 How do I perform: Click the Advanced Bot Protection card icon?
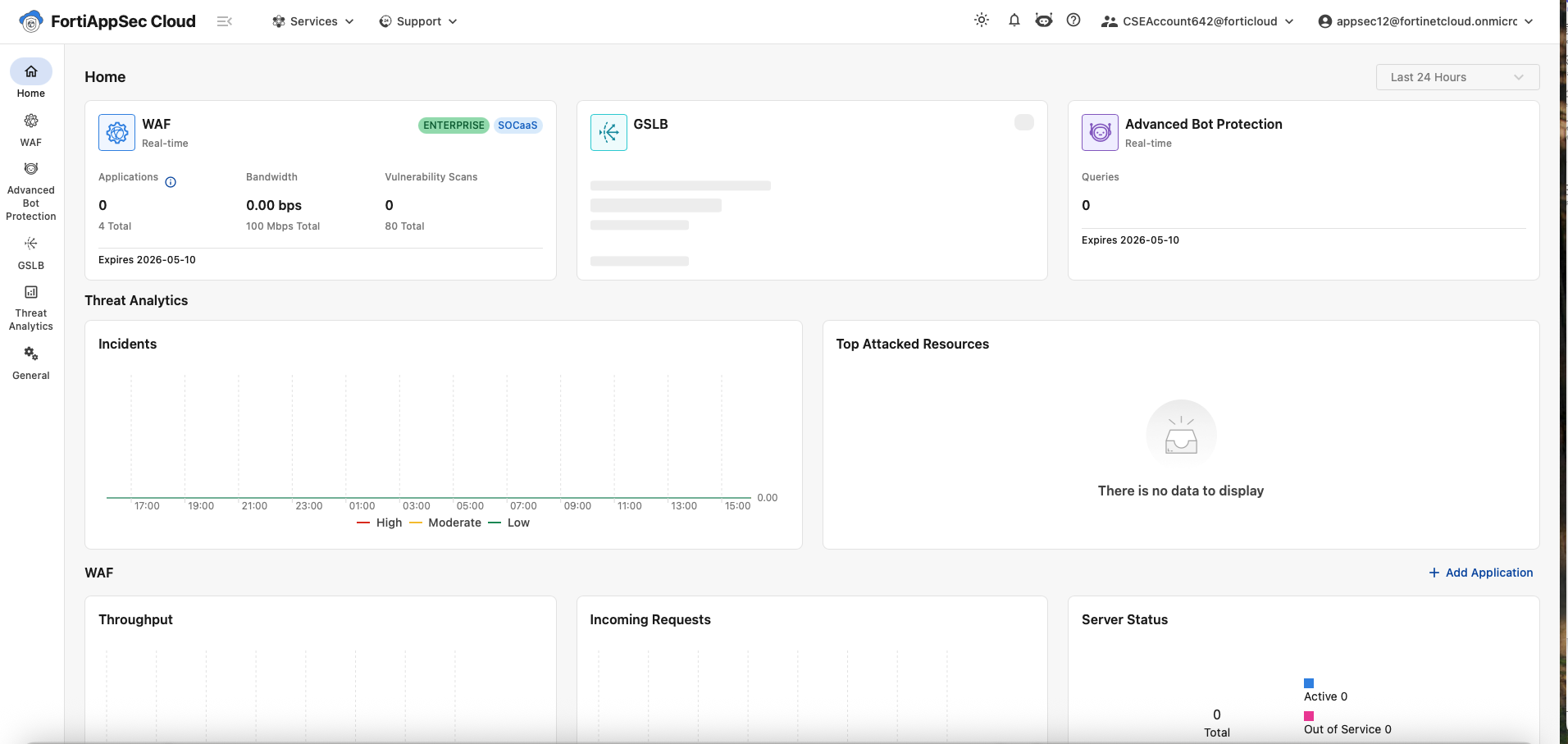pyautogui.click(x=1100, y=132)
